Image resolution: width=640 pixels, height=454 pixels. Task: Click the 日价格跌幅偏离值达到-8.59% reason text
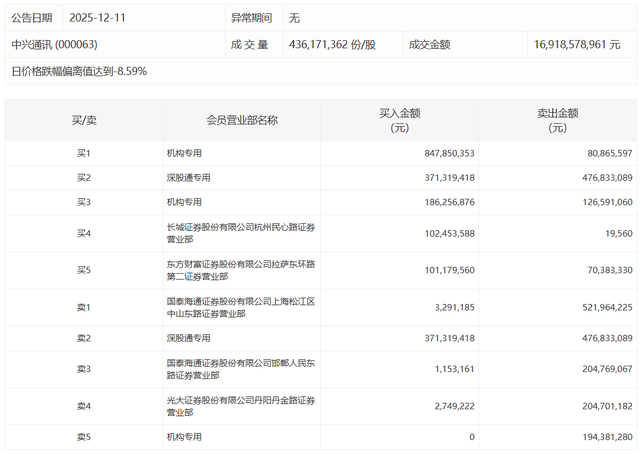(x=79, y=71)
